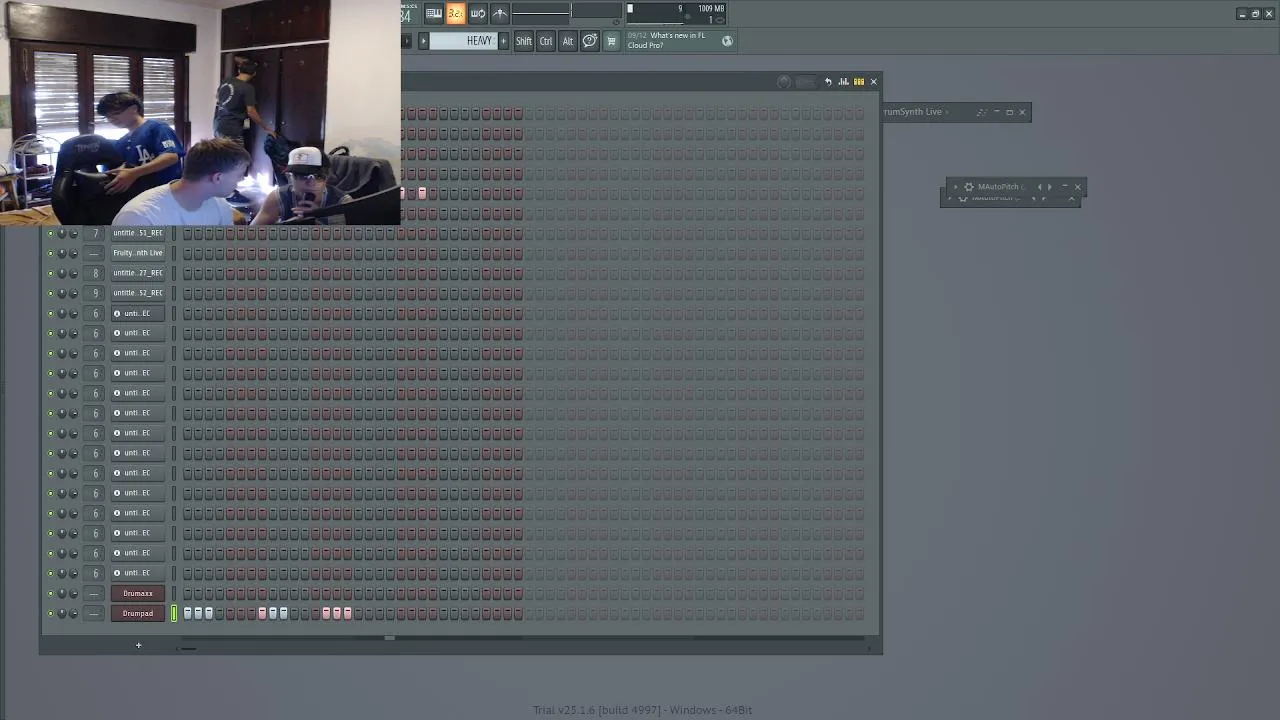The height and width of the screenshot is (720, 1280).
Task: Open mixer track selector showing 9
Action: click(95, 293)
